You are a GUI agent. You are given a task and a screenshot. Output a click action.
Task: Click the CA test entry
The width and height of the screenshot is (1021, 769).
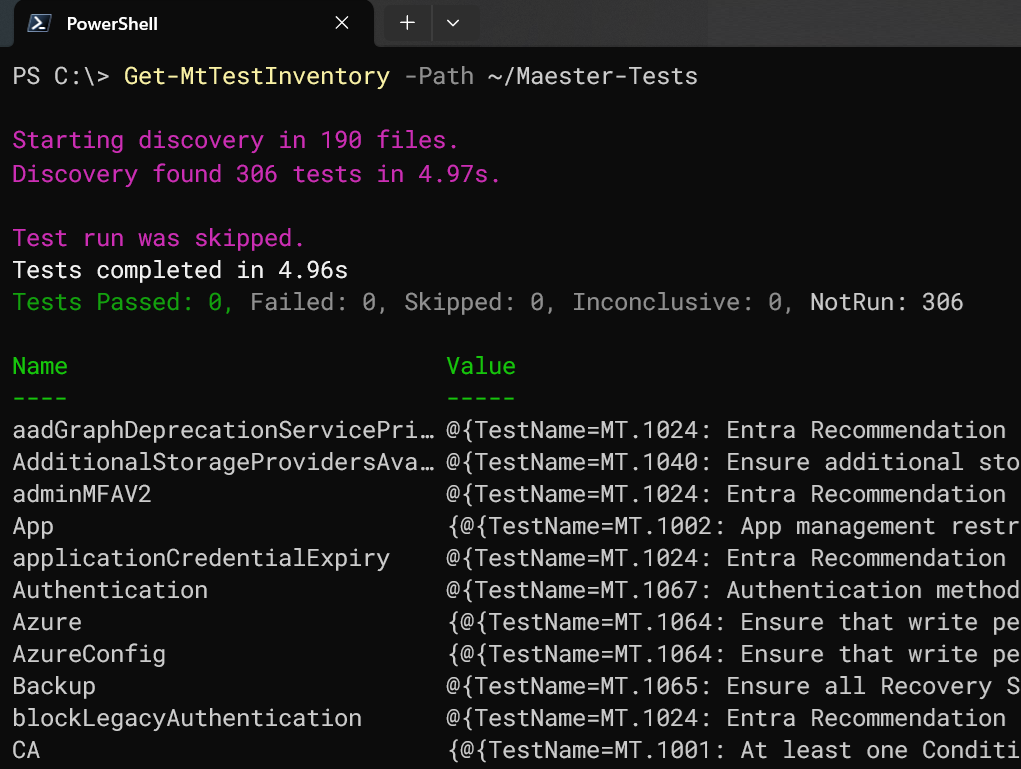point(24,750)
